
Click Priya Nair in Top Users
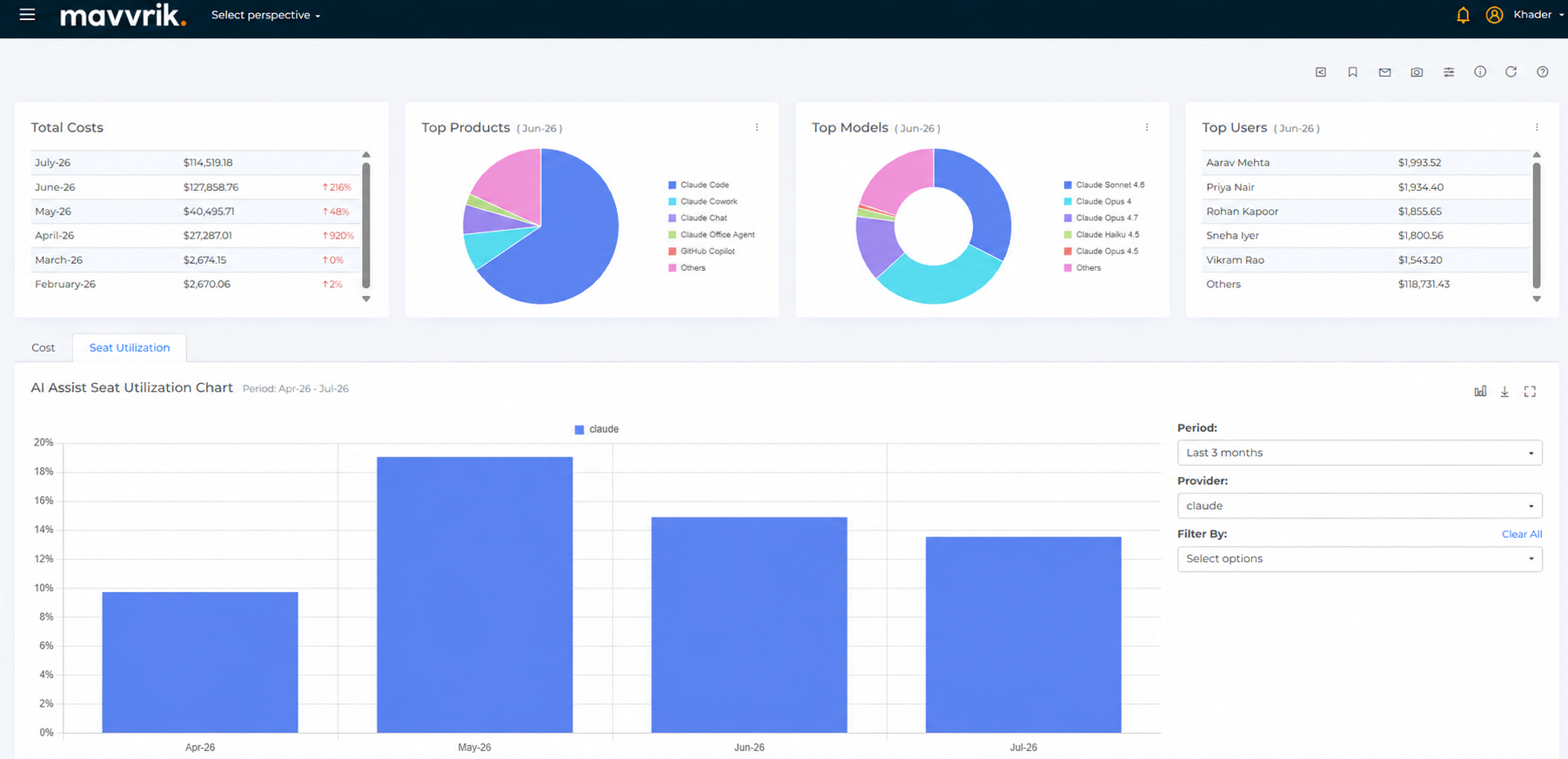click(x=1230, y=187)
